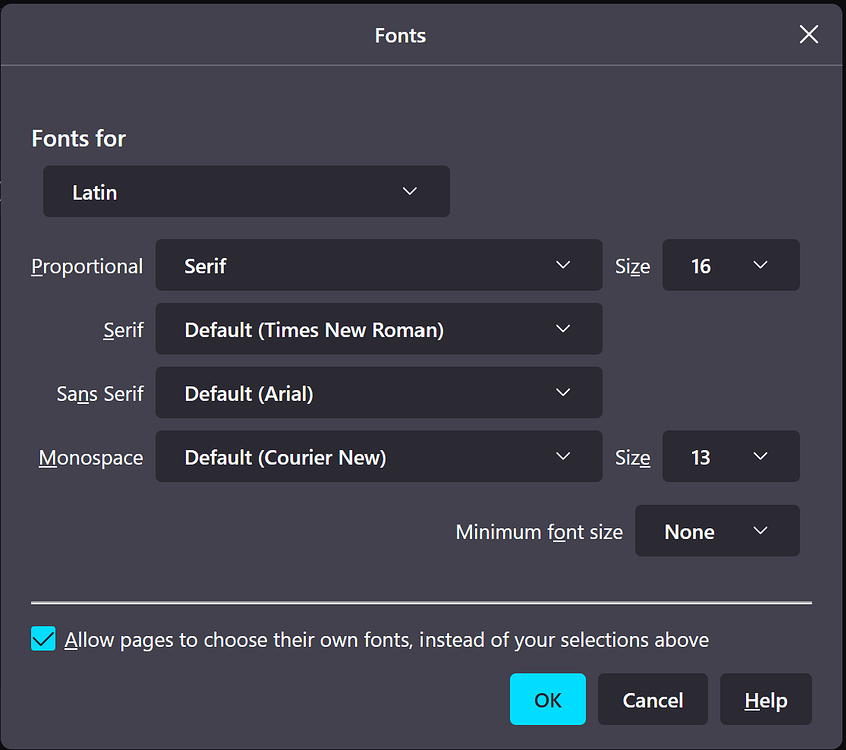Close the Fonts dialog with the X
The image size is (846, 750).
[x=809, y=35]
